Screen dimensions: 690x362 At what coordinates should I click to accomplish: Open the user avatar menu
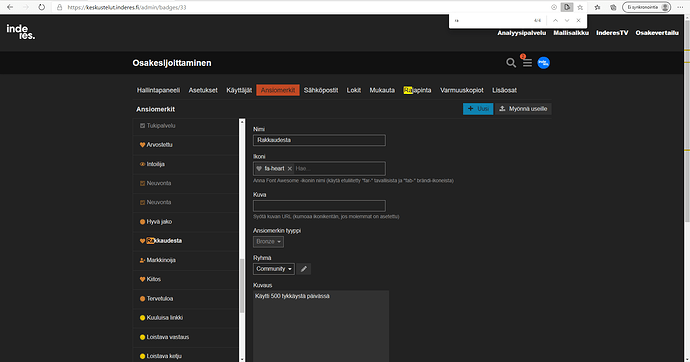pyautogui.click(x=543, y=63)
